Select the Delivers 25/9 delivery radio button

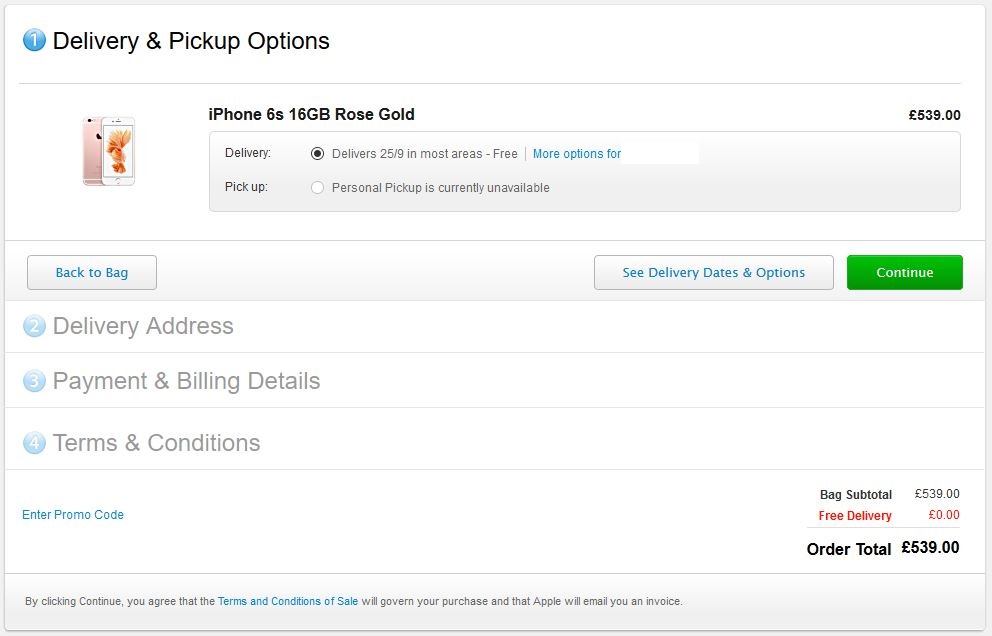coord(318,154)
